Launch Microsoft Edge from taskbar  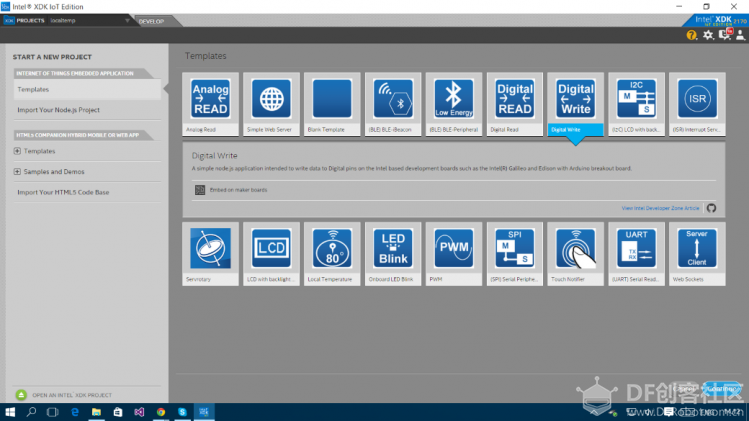[75, 412]
